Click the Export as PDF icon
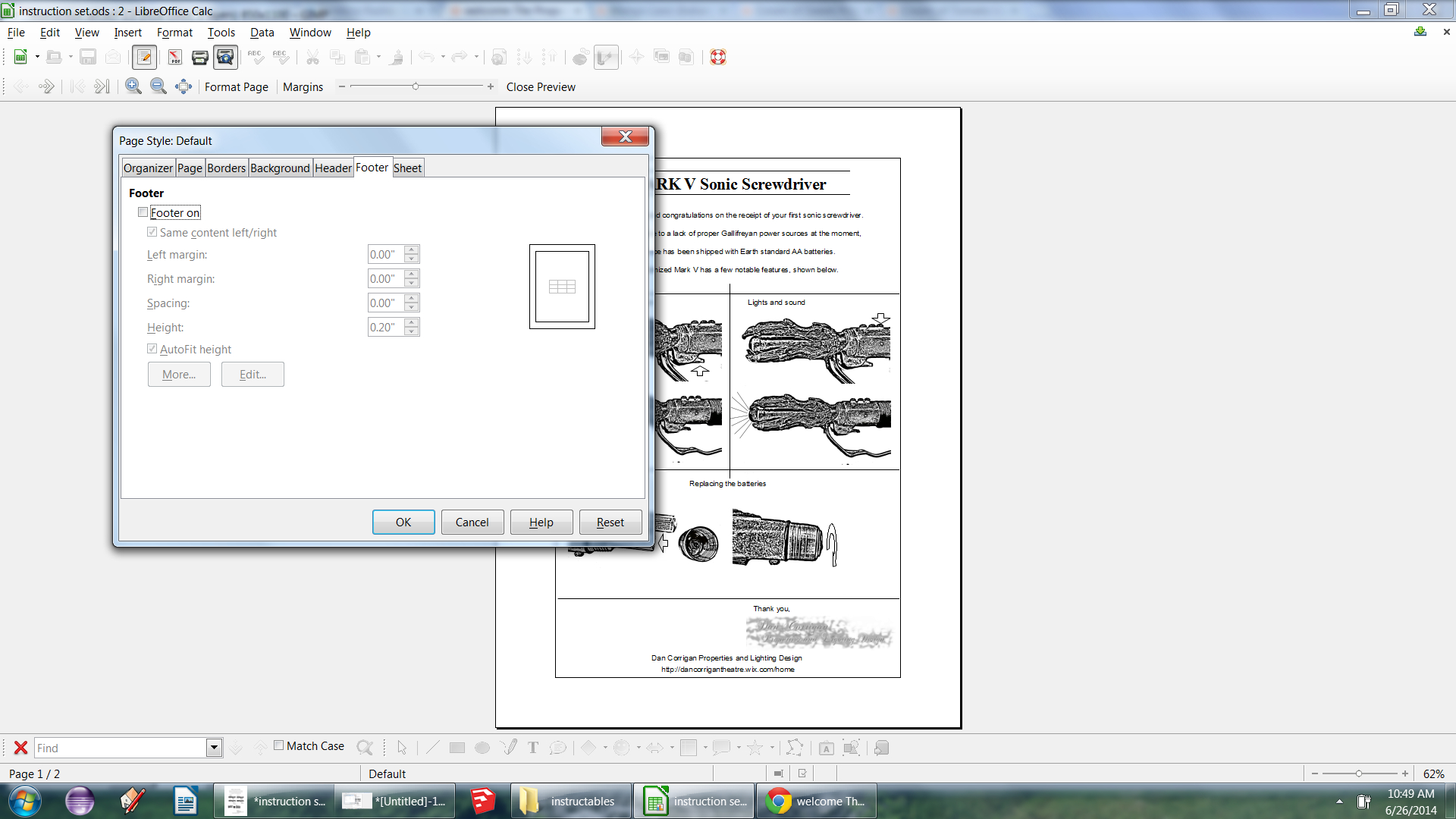Image resolution: width=1456 pixels, height=819 pixels. pos(174,57)
